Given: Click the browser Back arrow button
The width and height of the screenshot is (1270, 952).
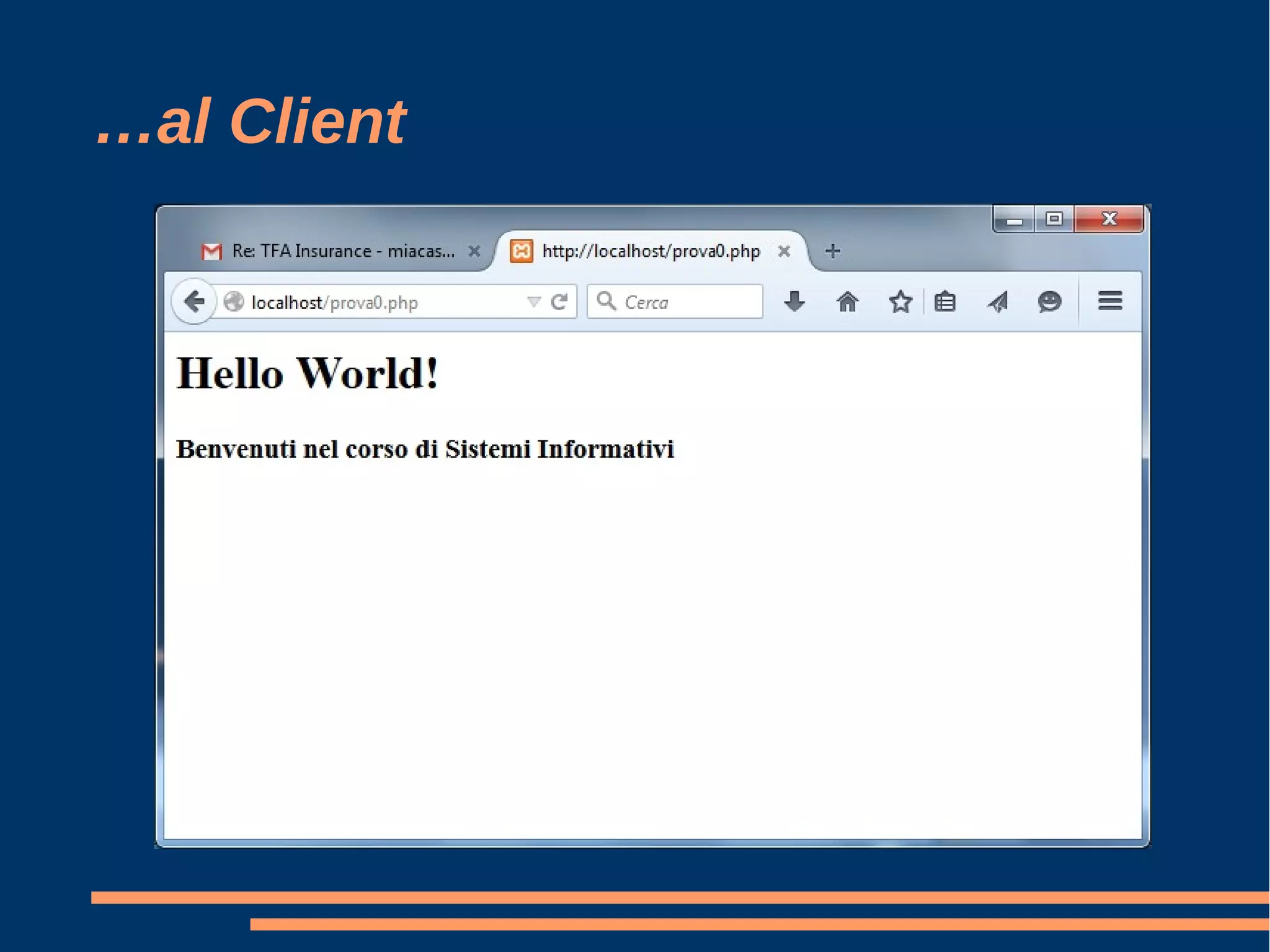Looking at the screenshot, I should pyautogui.click(x=194, y=301).
